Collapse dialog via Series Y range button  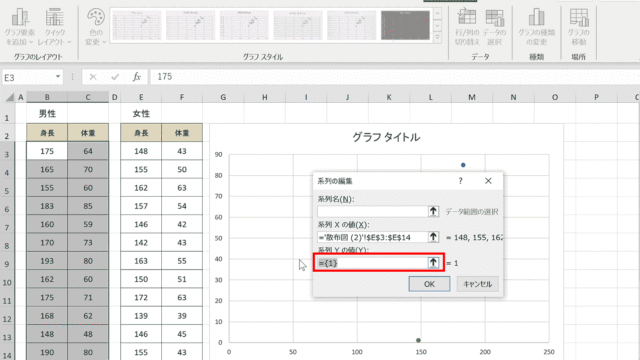pyautogui.click(x=433, y=263)
